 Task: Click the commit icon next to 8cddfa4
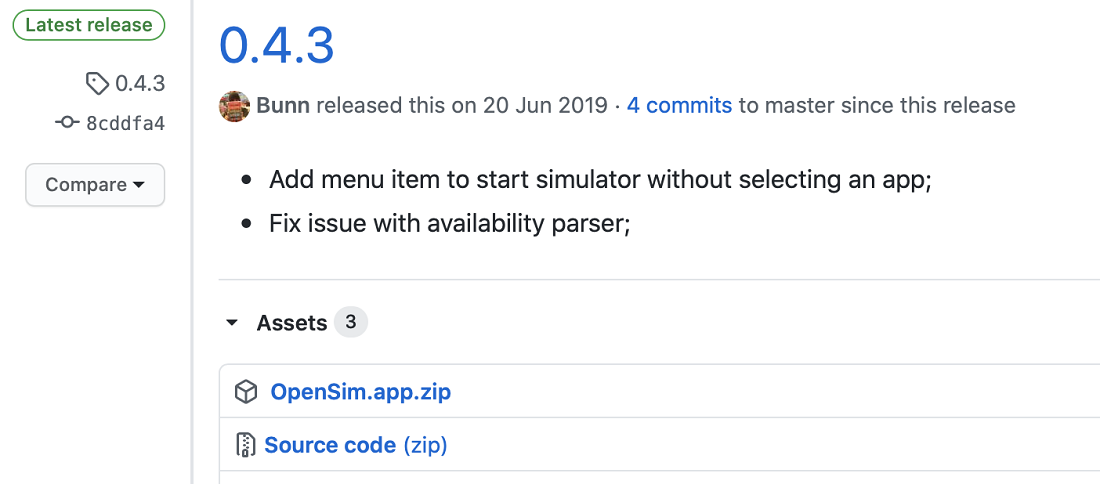tap(67, 123)
